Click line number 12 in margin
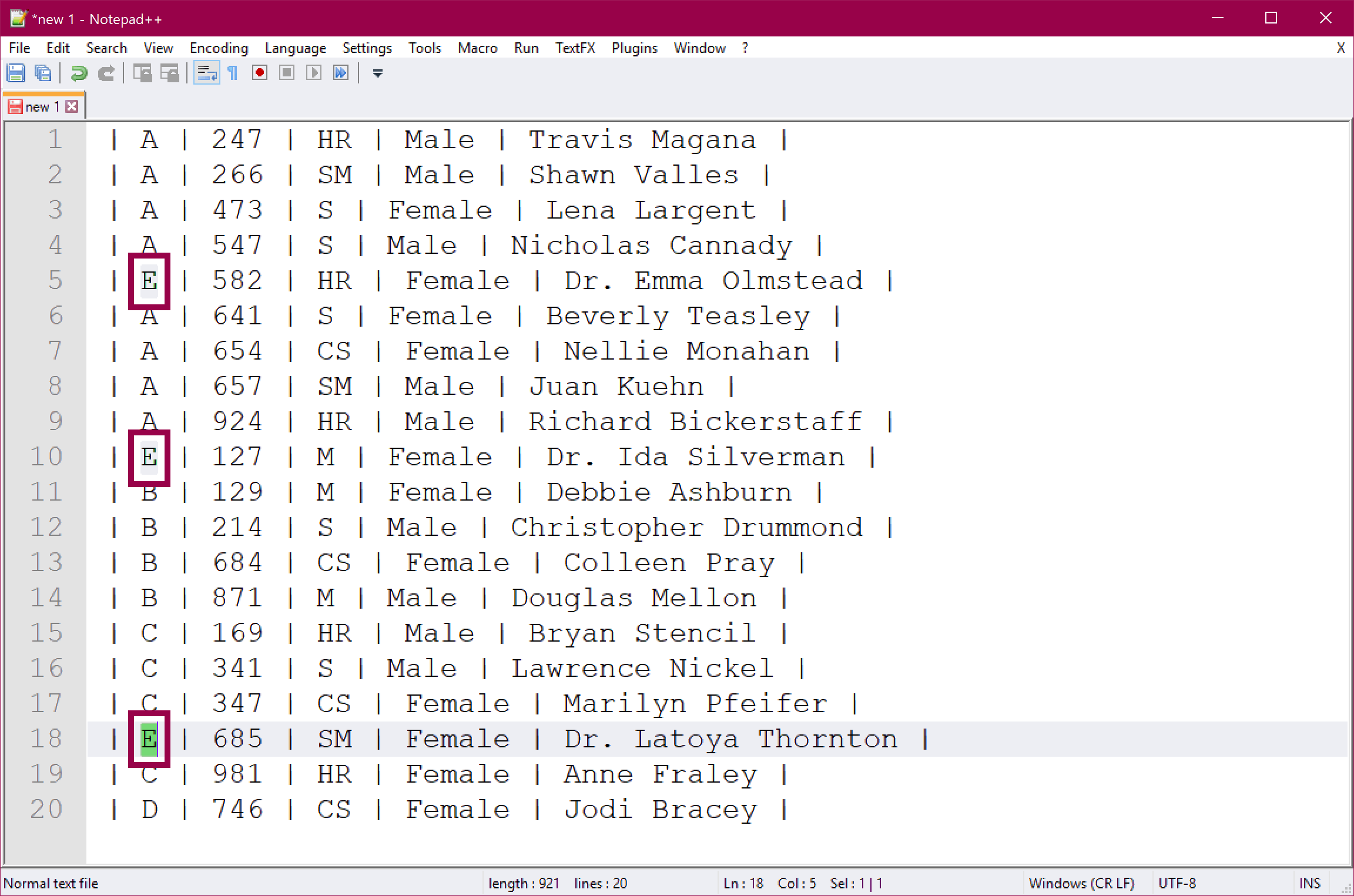This screenshot has width=1354, height=896. 46,527
